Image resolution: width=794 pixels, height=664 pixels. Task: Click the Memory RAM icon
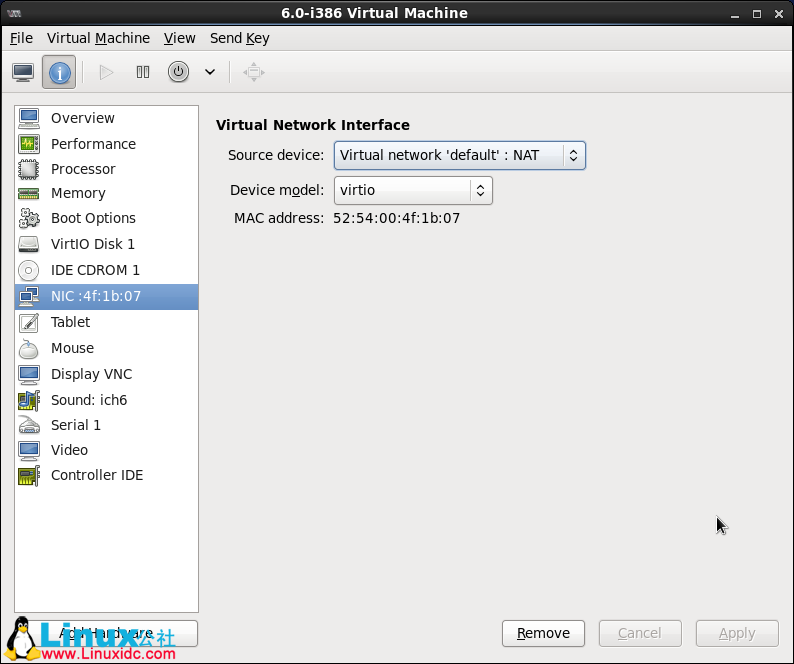click(x=29, y=193)
